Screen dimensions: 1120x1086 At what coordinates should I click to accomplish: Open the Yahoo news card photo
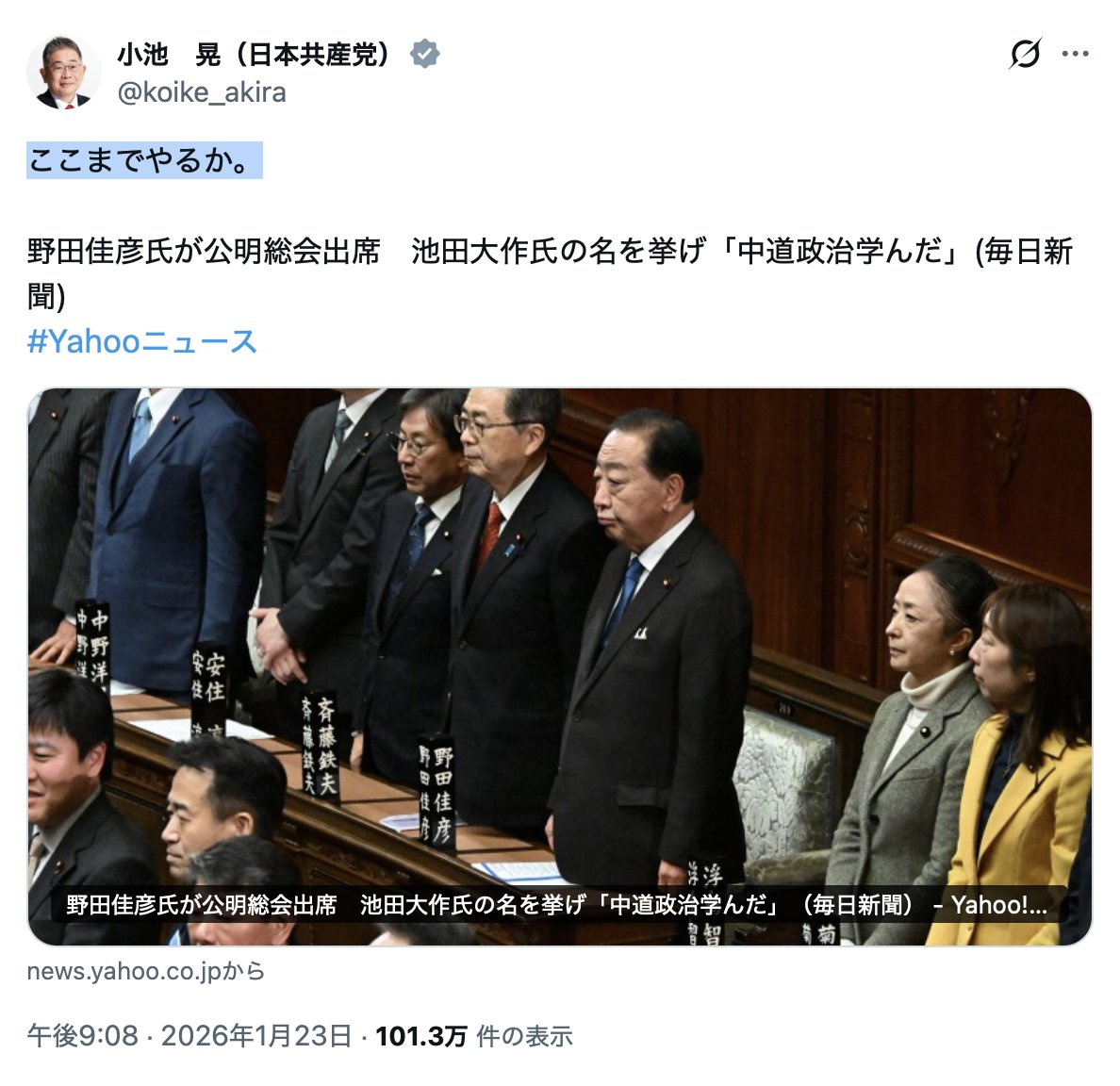click(559, 666)
